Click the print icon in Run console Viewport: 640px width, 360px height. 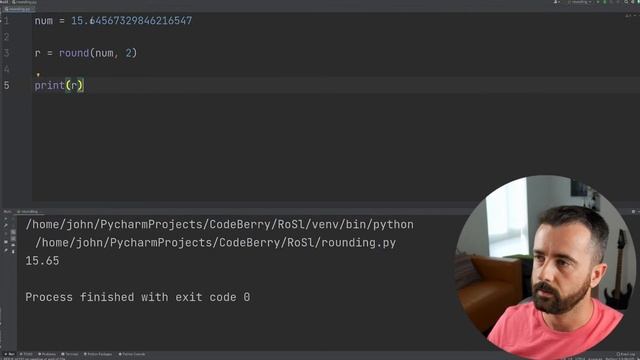tap(13, 245)
